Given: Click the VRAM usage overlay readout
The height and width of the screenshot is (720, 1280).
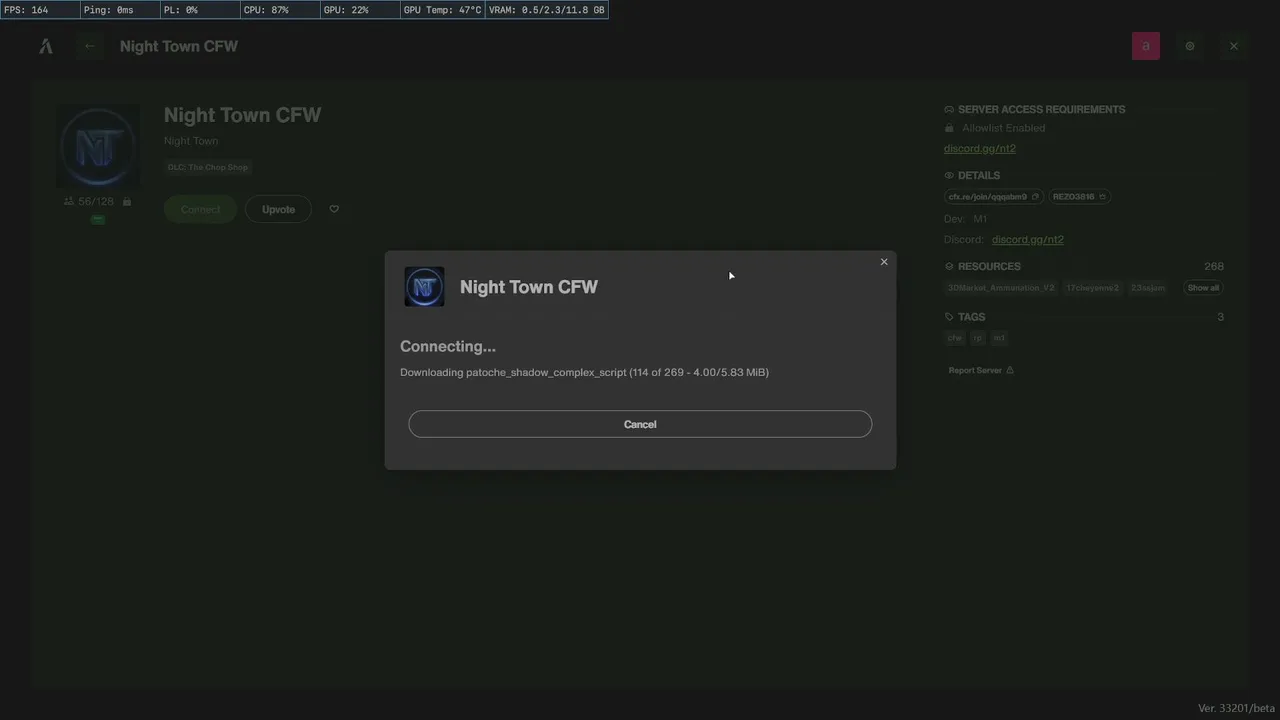Looking at the screenshot, I should point(546,10).
